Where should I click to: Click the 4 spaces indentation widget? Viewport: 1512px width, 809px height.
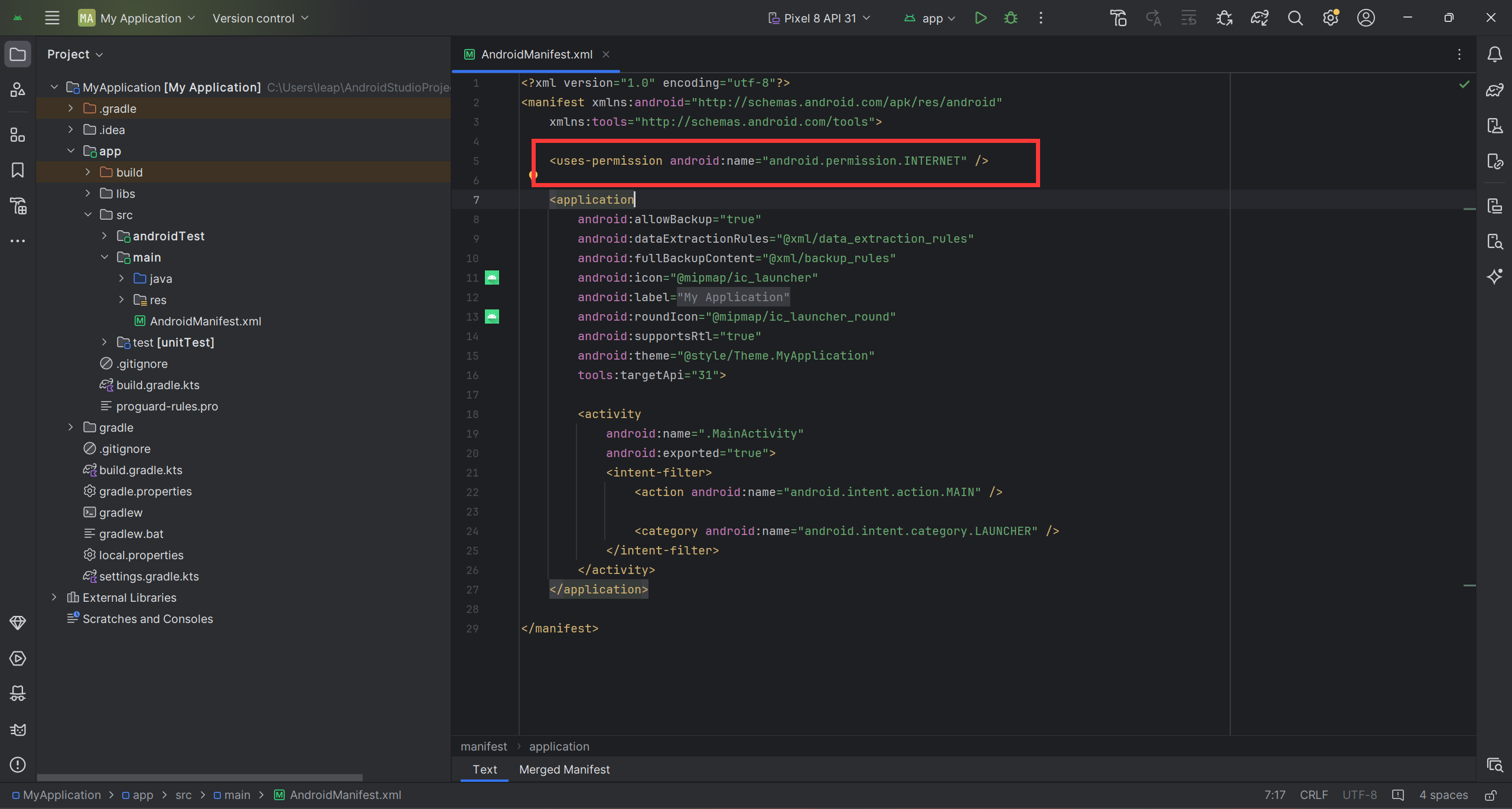[1443, 795]
